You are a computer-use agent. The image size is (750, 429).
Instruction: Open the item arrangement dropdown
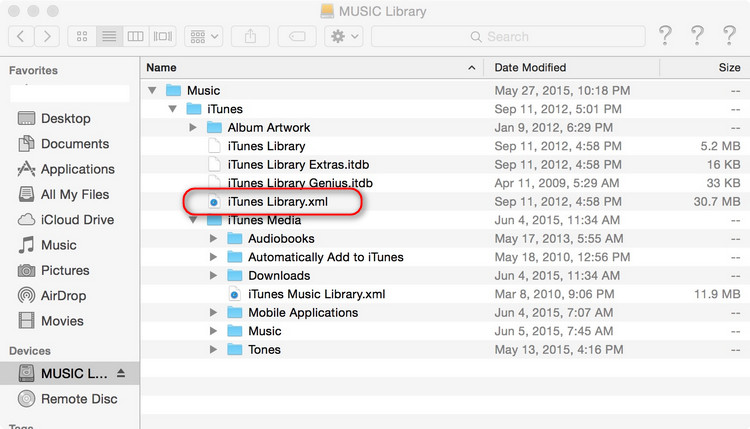point(204,36)
